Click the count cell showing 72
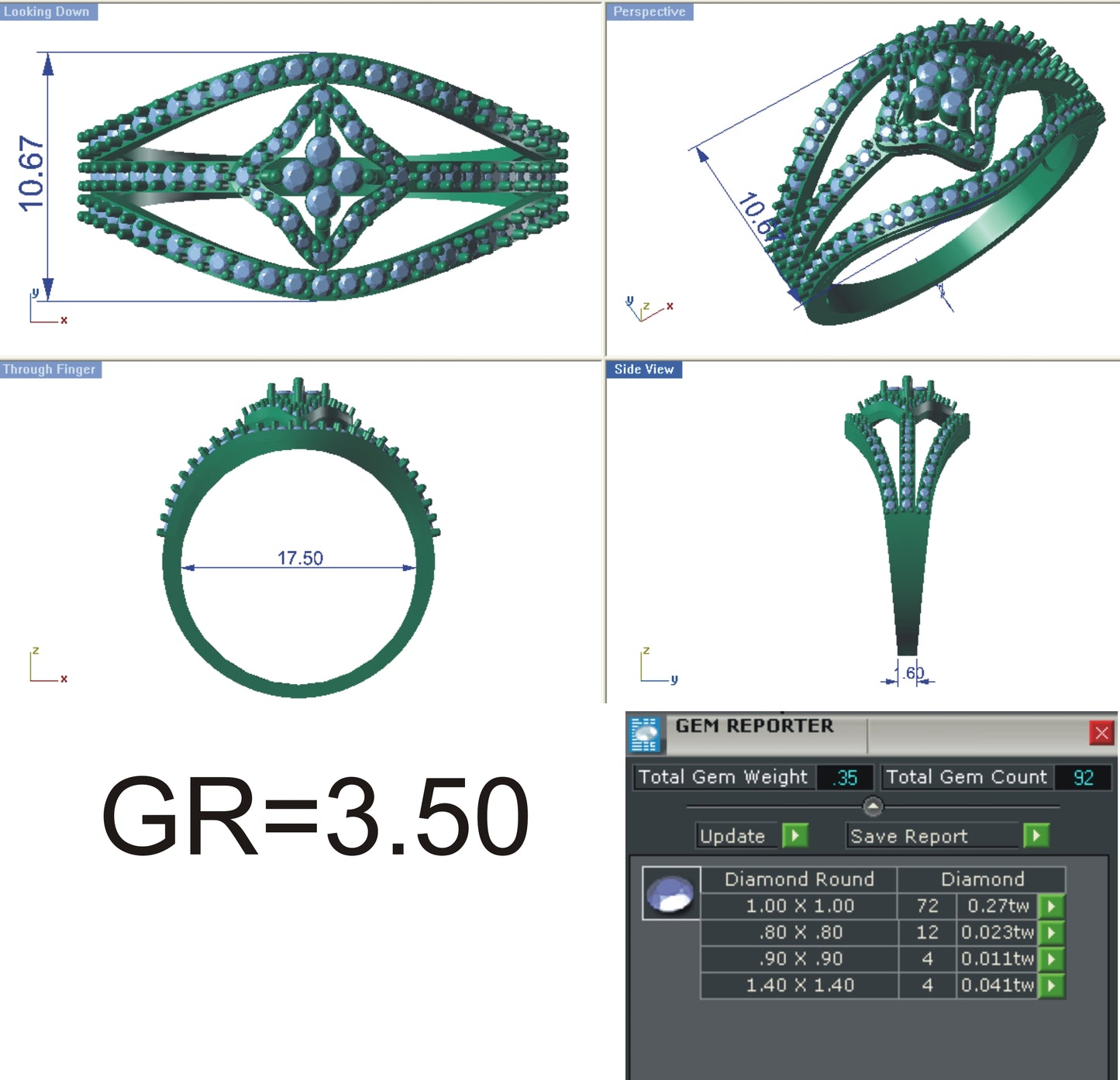The width and height of the screenshot is (1120, 1080). [927, 906]
